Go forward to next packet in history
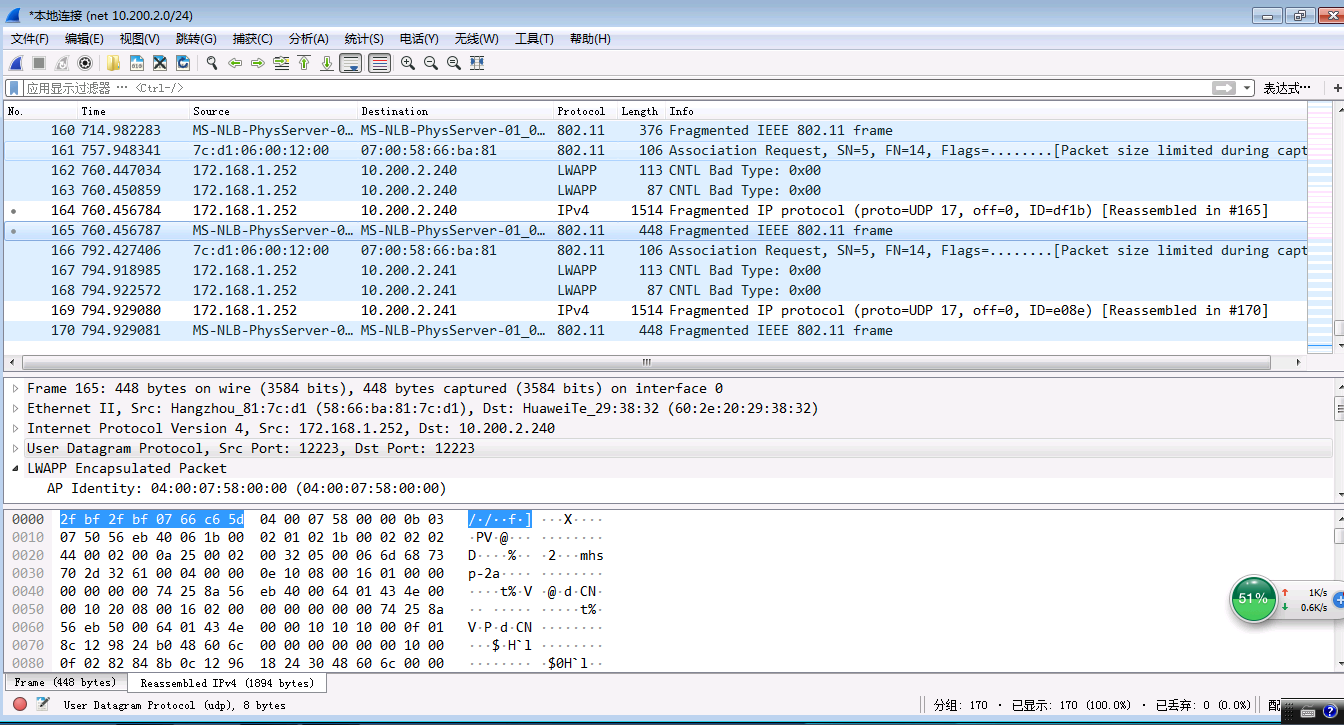 (x=258, y=63)
